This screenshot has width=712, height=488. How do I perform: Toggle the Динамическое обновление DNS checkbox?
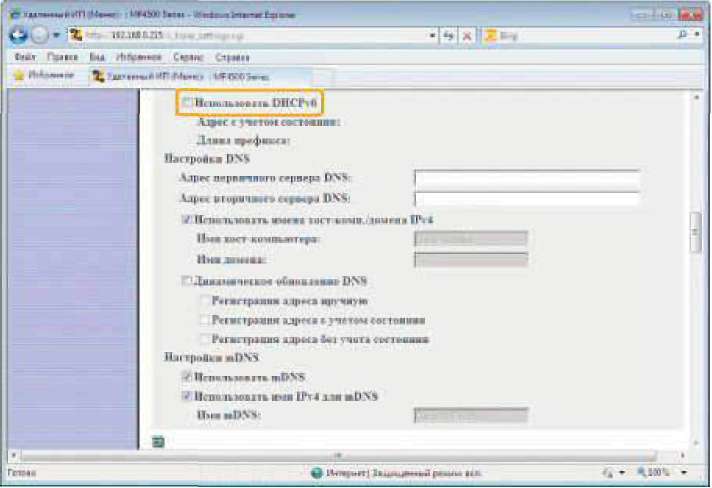(x=186, y=282)
